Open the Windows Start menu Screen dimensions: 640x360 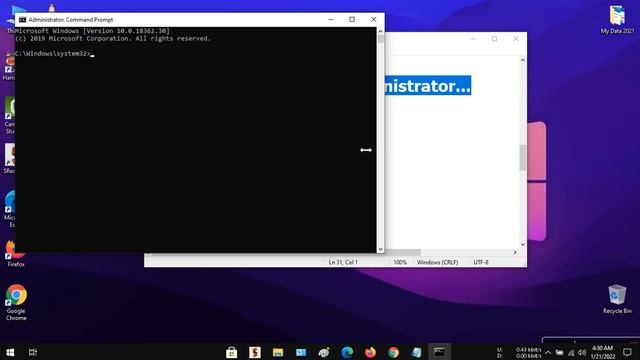10,352
